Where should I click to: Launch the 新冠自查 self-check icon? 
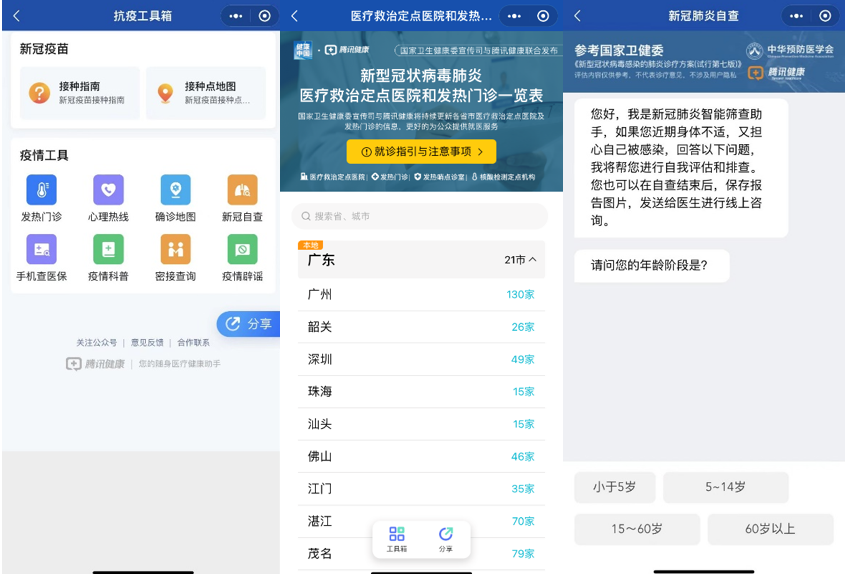[243, 190]
